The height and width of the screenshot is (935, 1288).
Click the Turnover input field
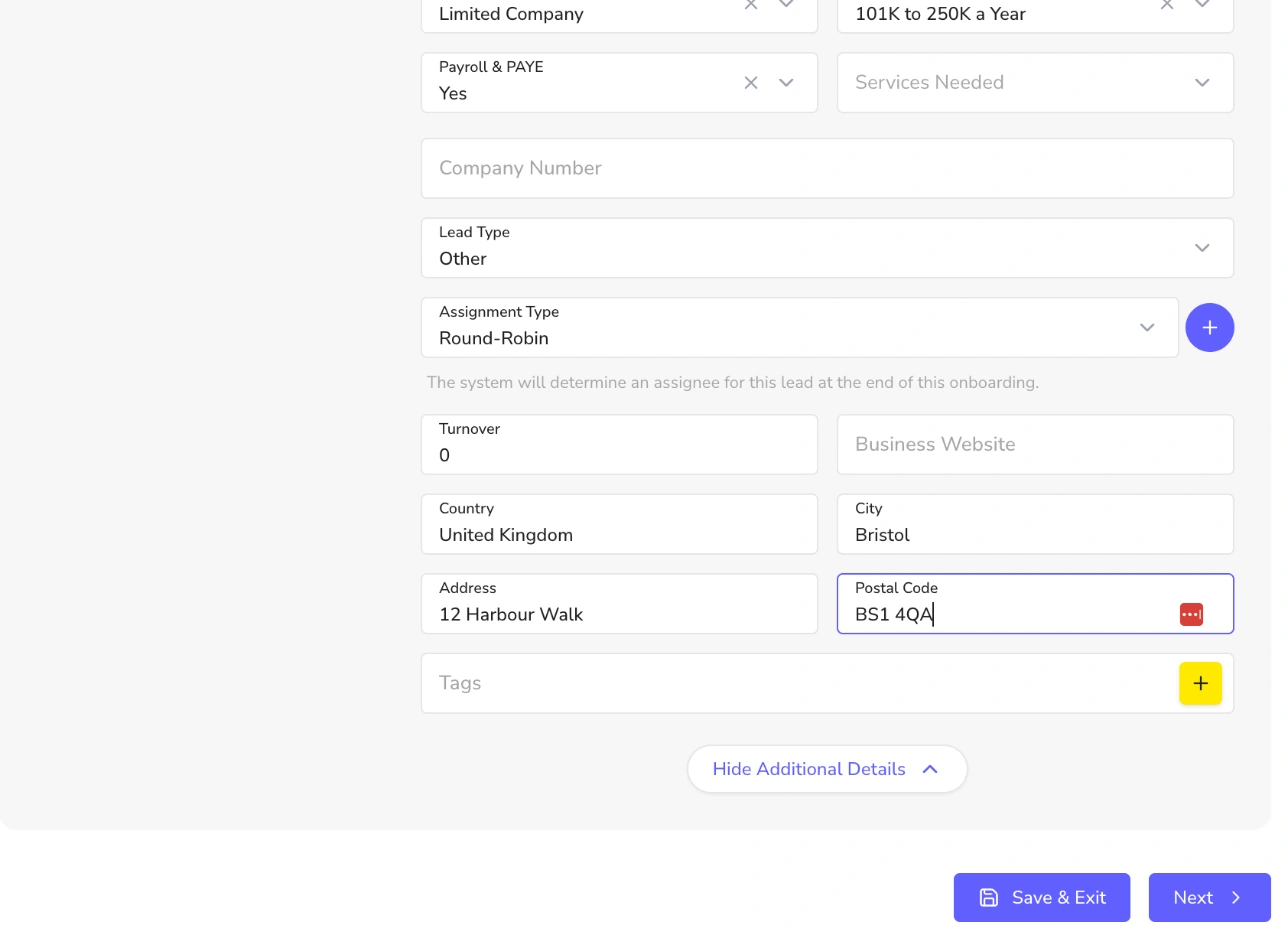point(619,445)
